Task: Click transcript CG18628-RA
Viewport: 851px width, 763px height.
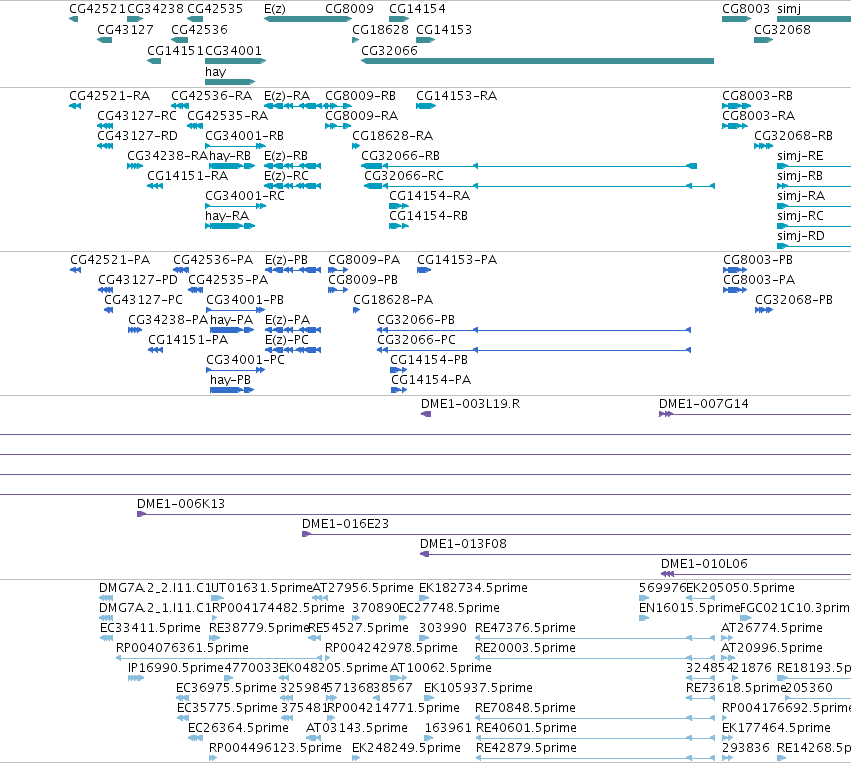Action: pyautogui.click(x=392, y=136)
